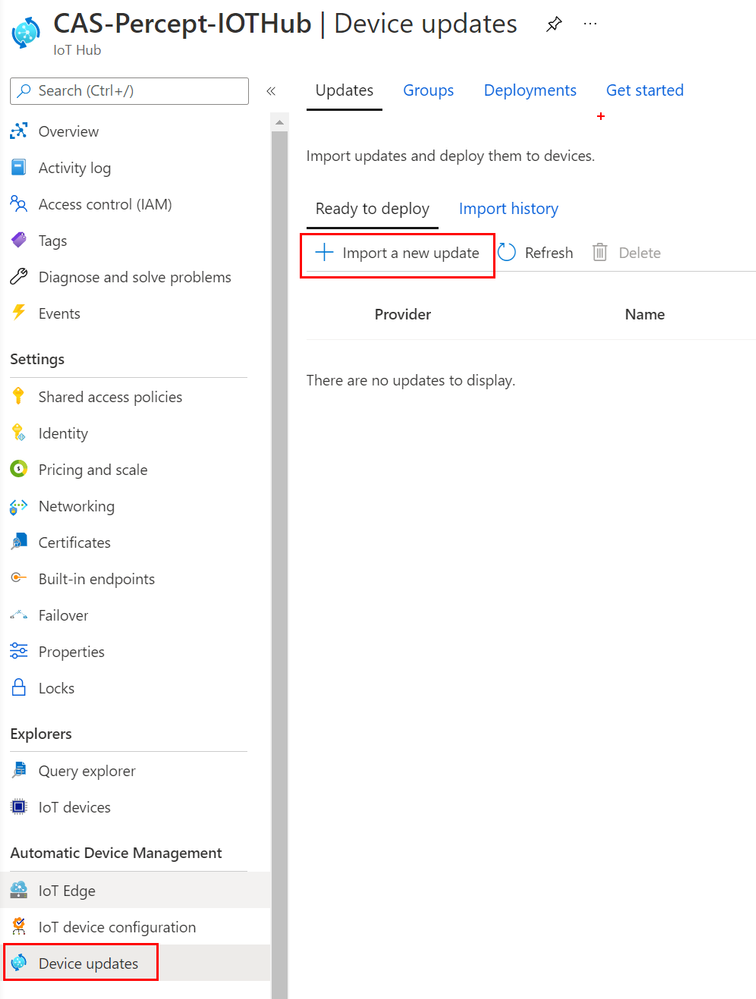Click the purple Tags icon

(x=19, y=240)
